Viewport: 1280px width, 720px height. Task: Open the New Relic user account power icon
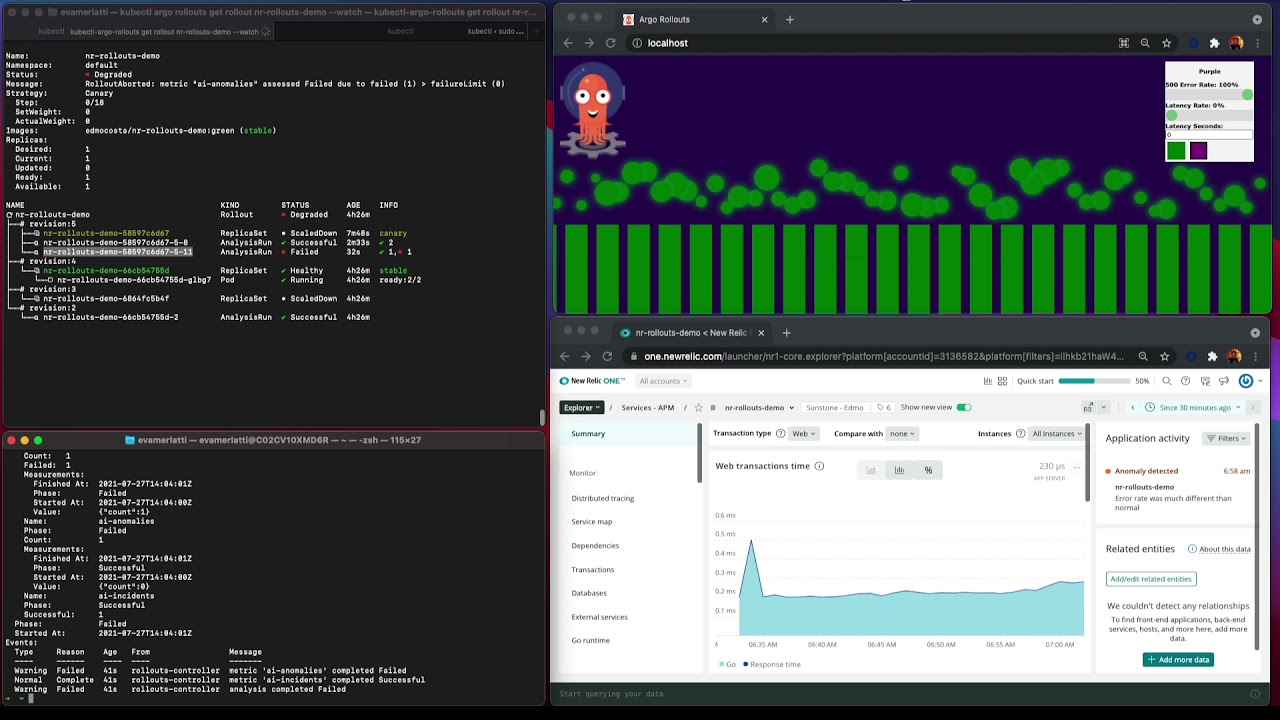pos(1245,381)
